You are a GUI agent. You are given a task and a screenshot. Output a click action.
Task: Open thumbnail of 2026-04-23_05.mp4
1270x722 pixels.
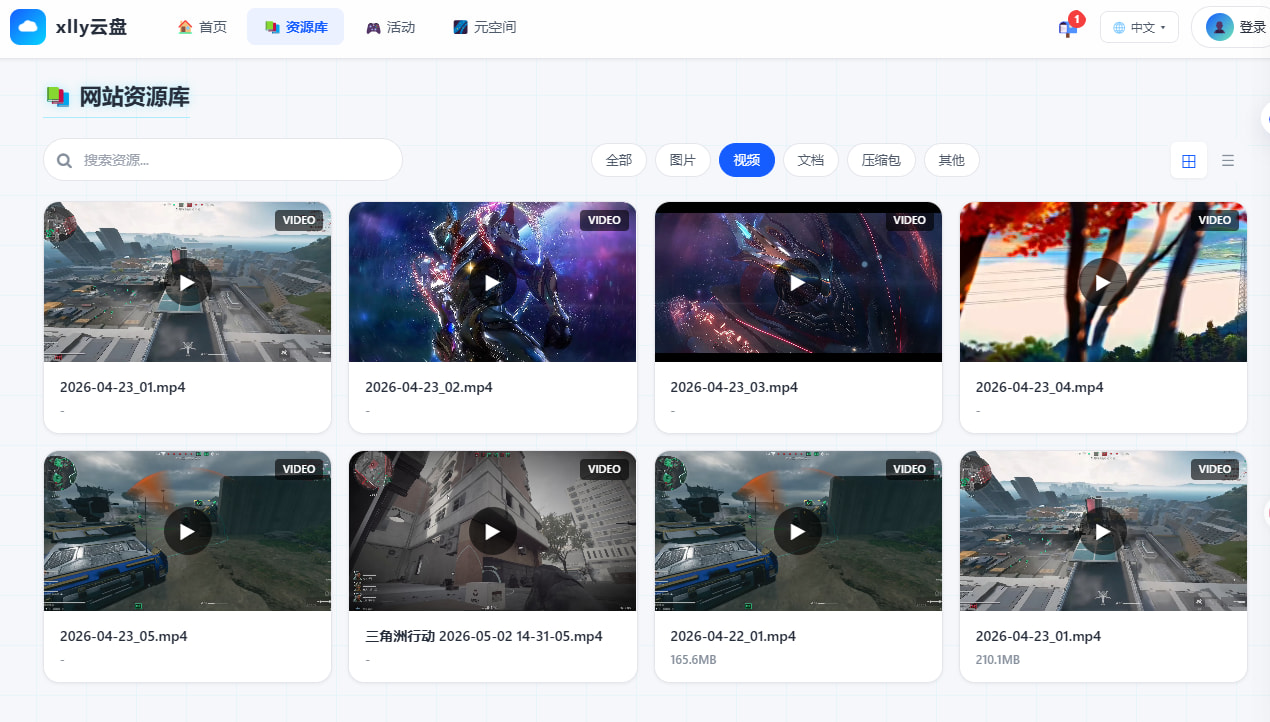click(187, 531)
